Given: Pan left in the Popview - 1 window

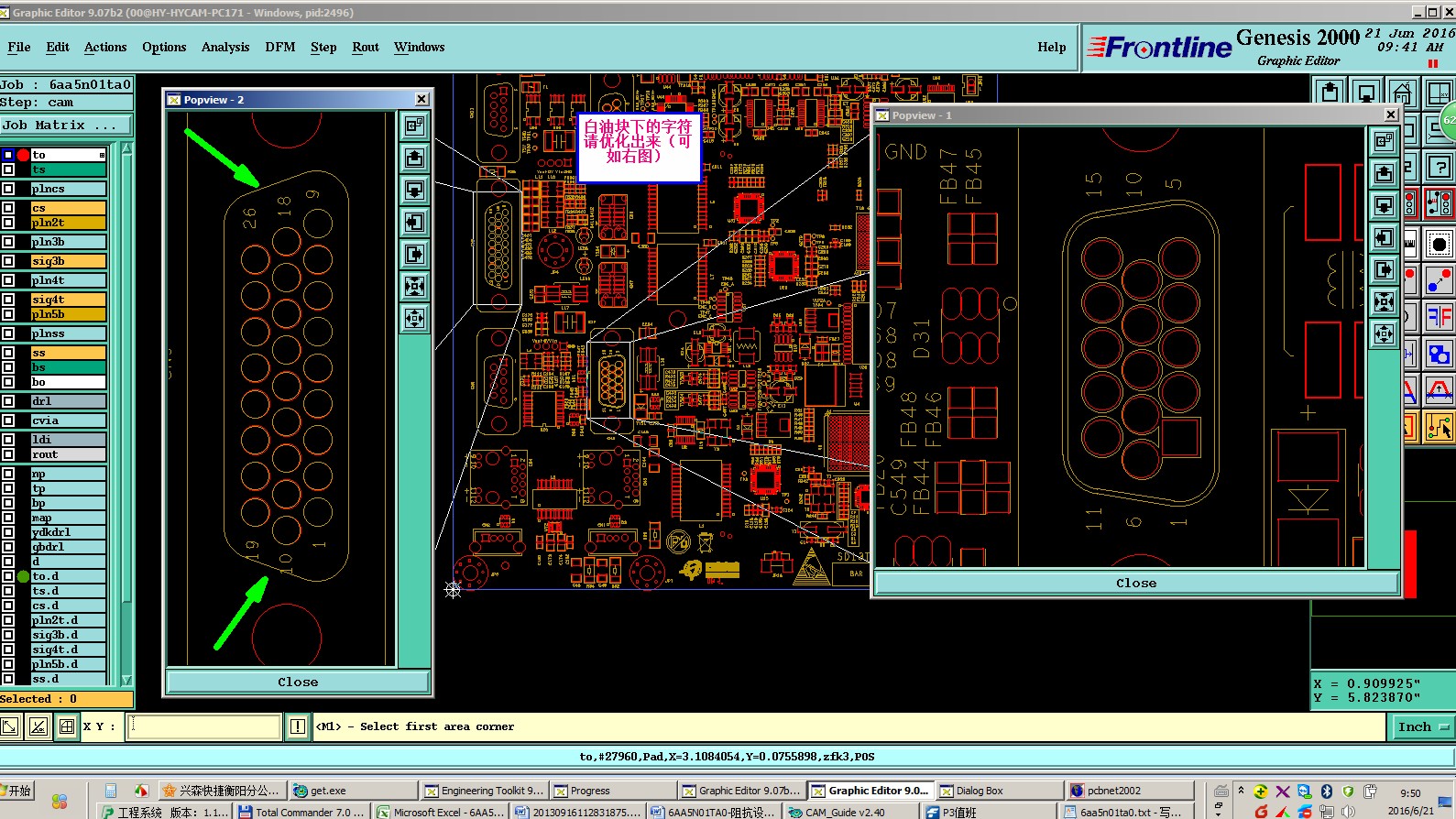Looking at the screenshot, I should 1385,237.
